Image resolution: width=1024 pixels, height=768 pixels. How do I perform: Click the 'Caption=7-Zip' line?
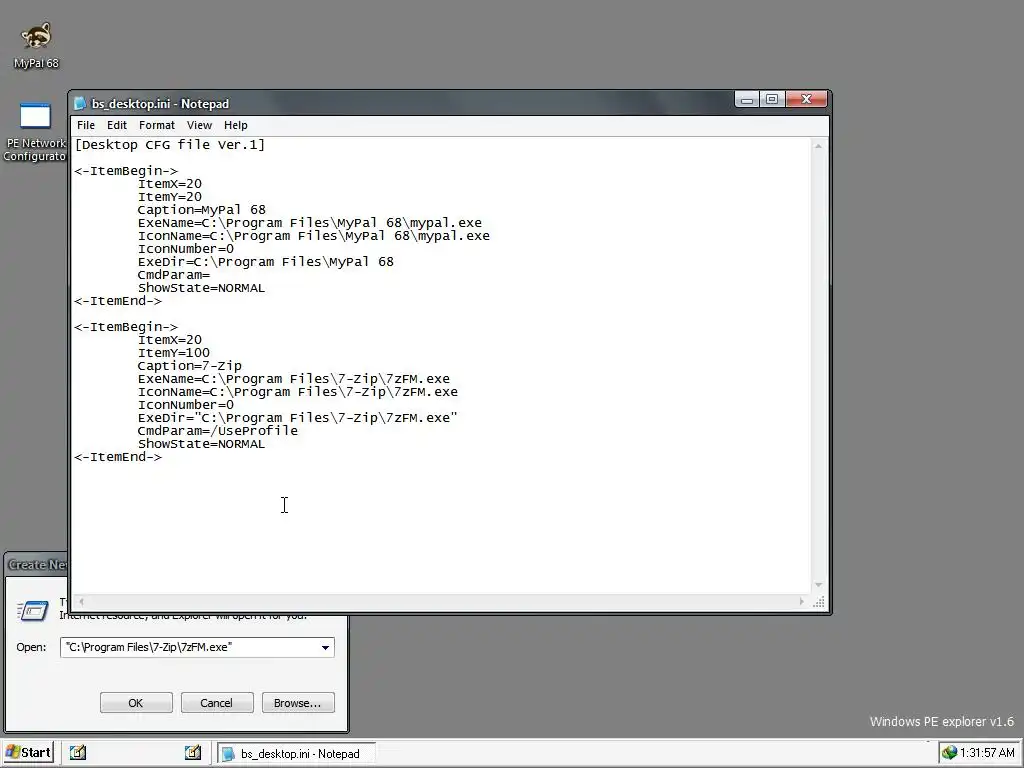[x=189, y=366]
